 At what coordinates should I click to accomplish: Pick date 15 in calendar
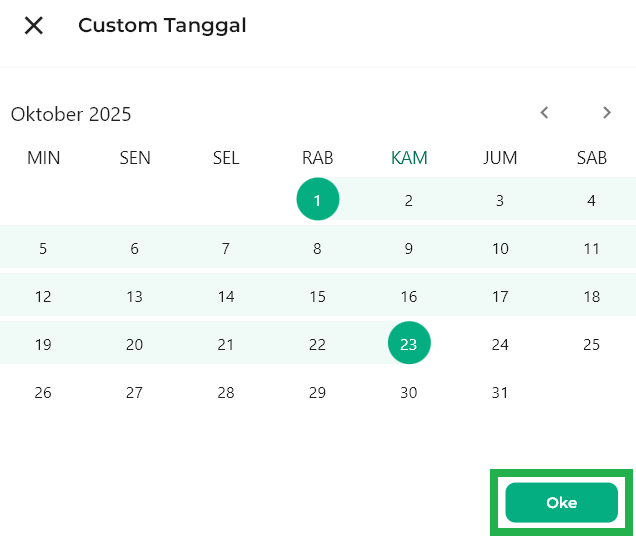pyautogui.click(x=318, y=296)
